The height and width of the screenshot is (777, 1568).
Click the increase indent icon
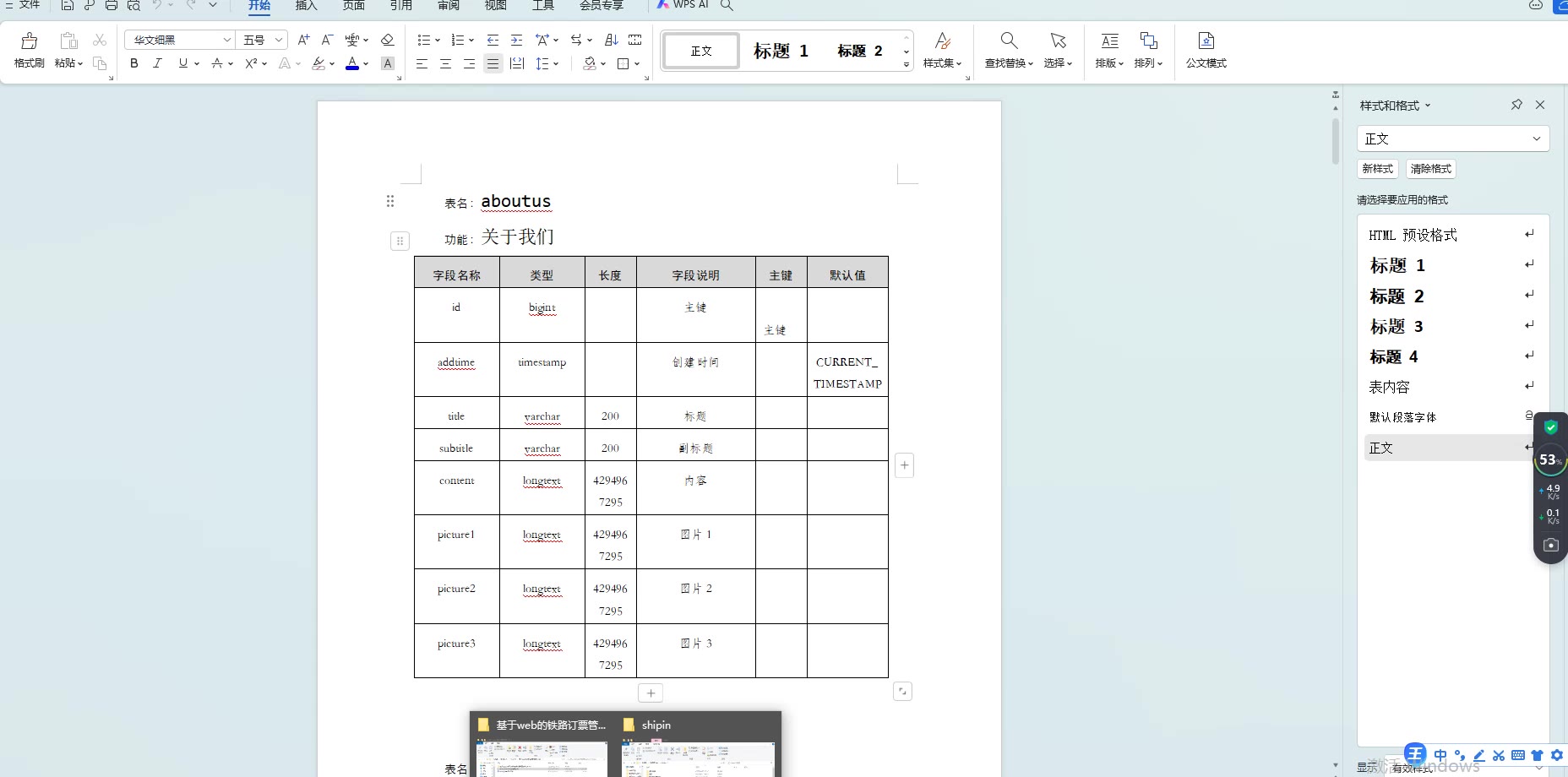click(x=516, y=40)
